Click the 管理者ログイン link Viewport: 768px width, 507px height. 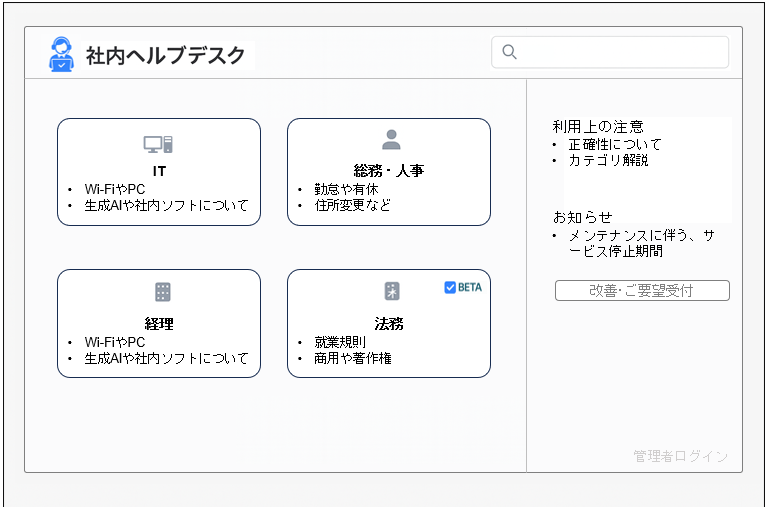tap(680, 456)
